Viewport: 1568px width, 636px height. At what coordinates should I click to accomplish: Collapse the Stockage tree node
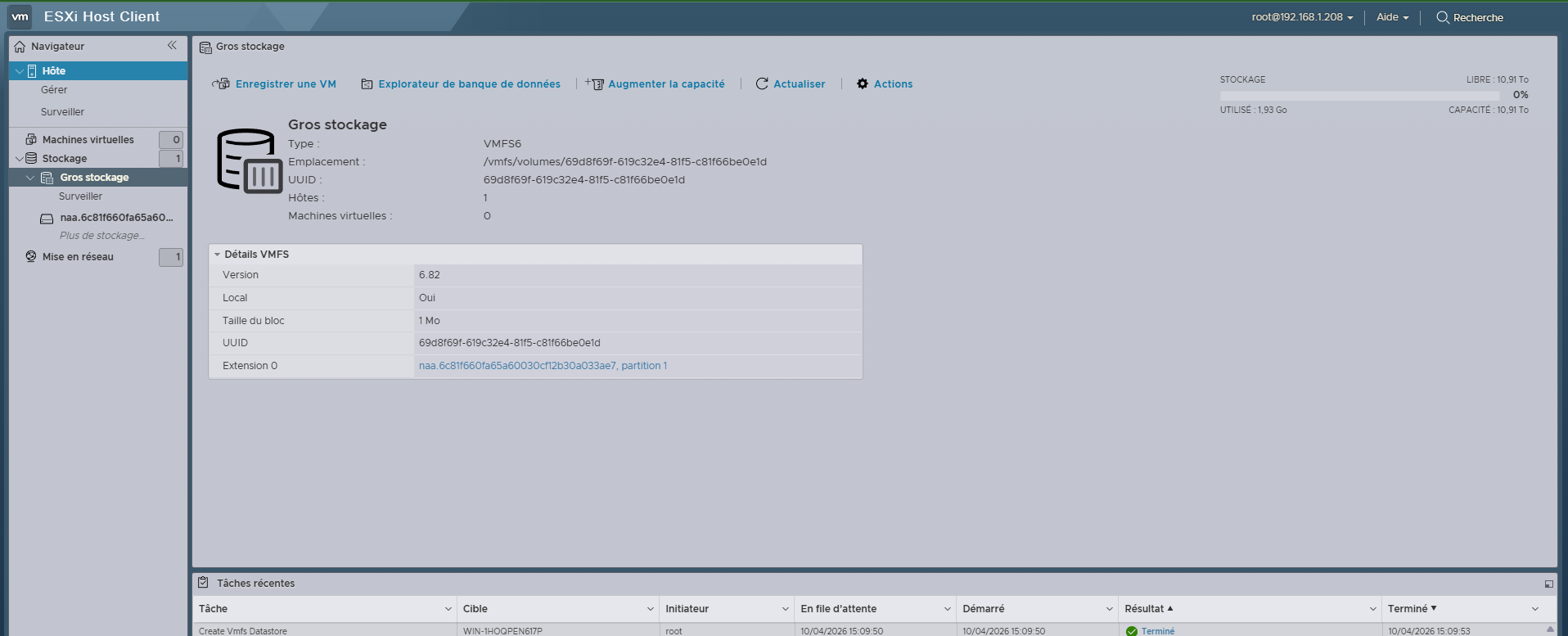click(19, 159)
